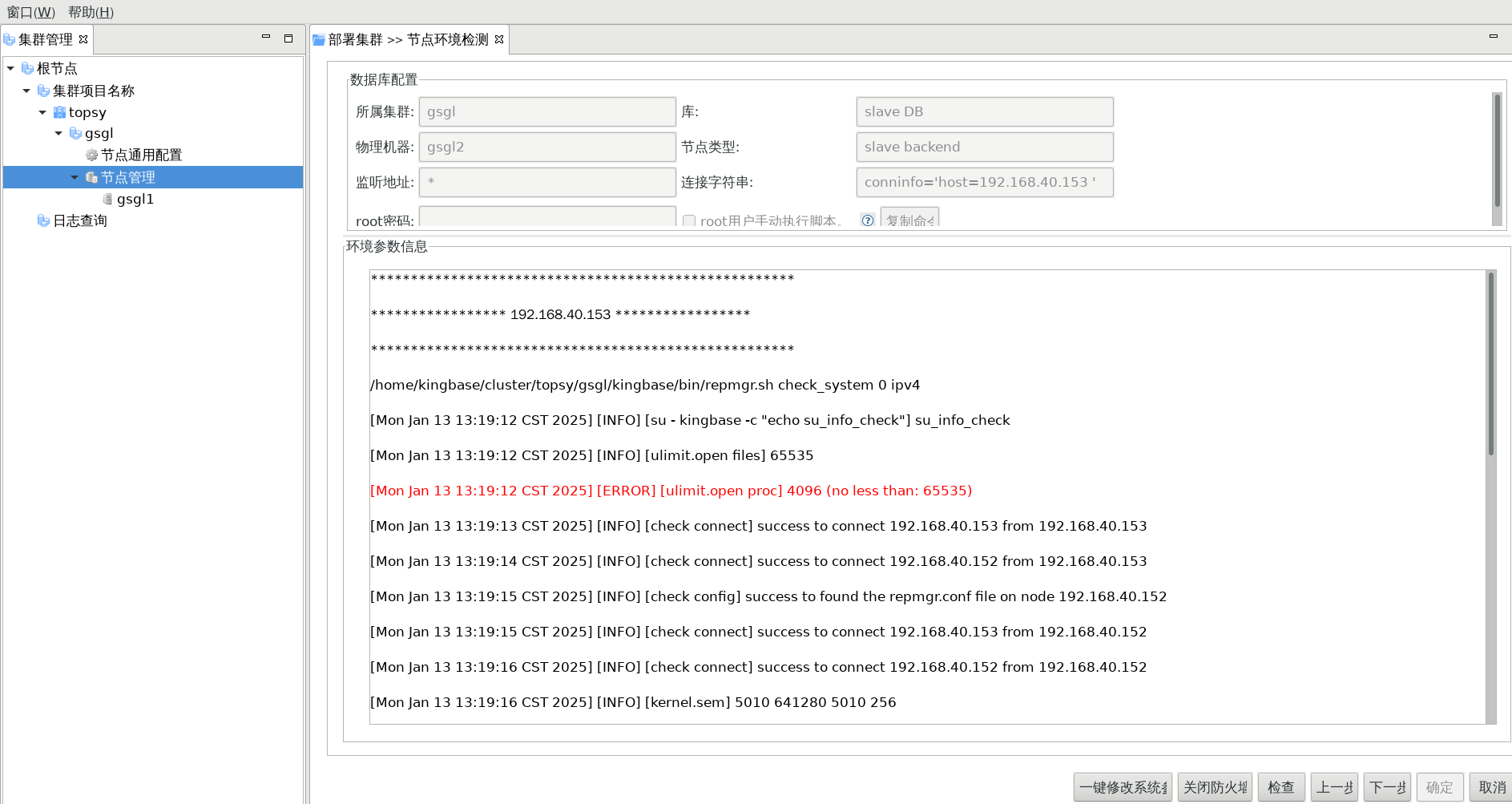The height and width of the screenshot is (804, 1512).
Task: Close the 节点环境检测 tab
Action: point(499,39)
